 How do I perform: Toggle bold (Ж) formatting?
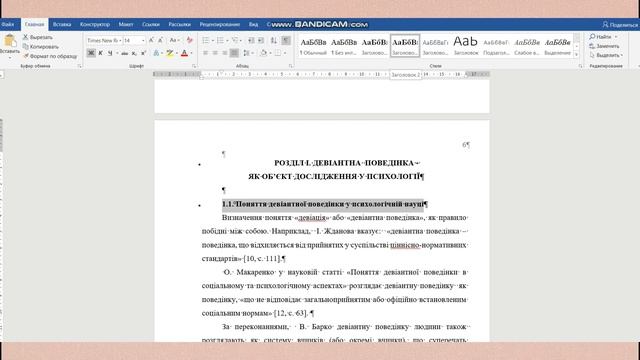click(91, 53)
